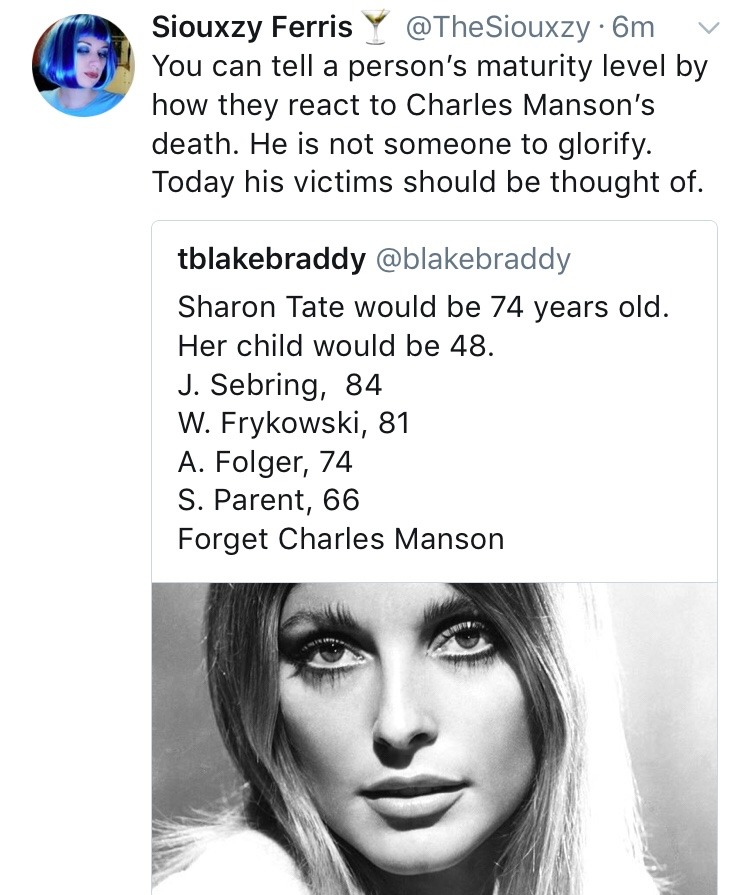This screenshot has height=895, width=750.
Task: Click the "W. Frykowski, 81" line
Action: pos(294,423)
